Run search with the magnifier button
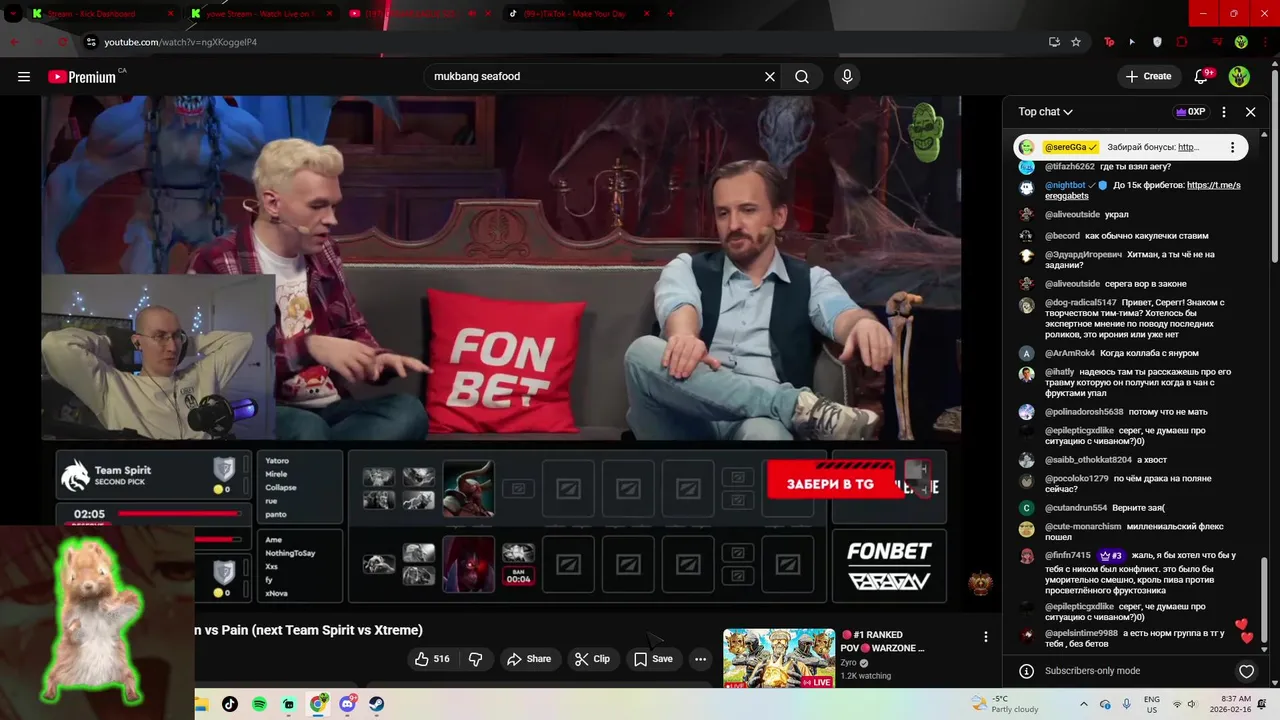The width and height of the screenshot is (1280, 720). click(x=802, y=76)
